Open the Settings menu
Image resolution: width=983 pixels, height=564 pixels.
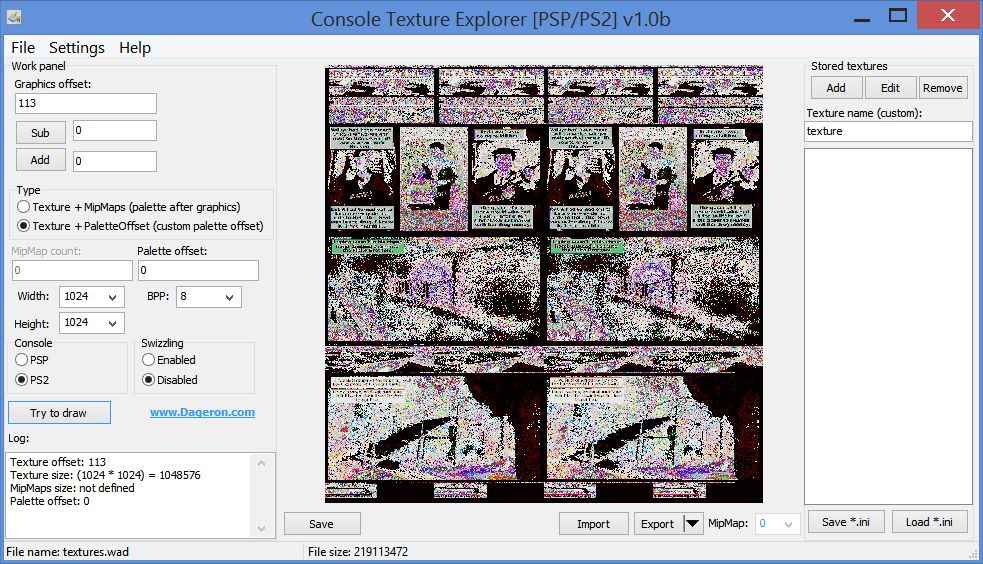coord(76,48)
